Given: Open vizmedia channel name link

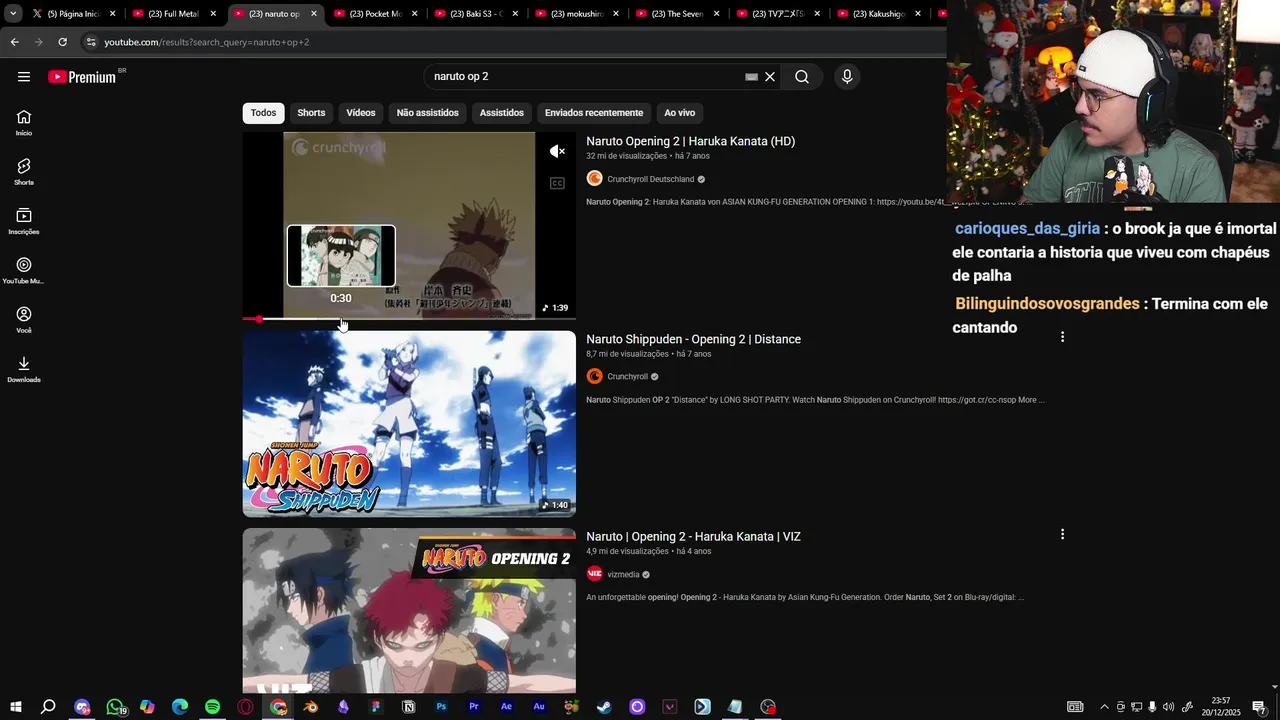Looking at the screenshot, I should [x=623, y=574].
